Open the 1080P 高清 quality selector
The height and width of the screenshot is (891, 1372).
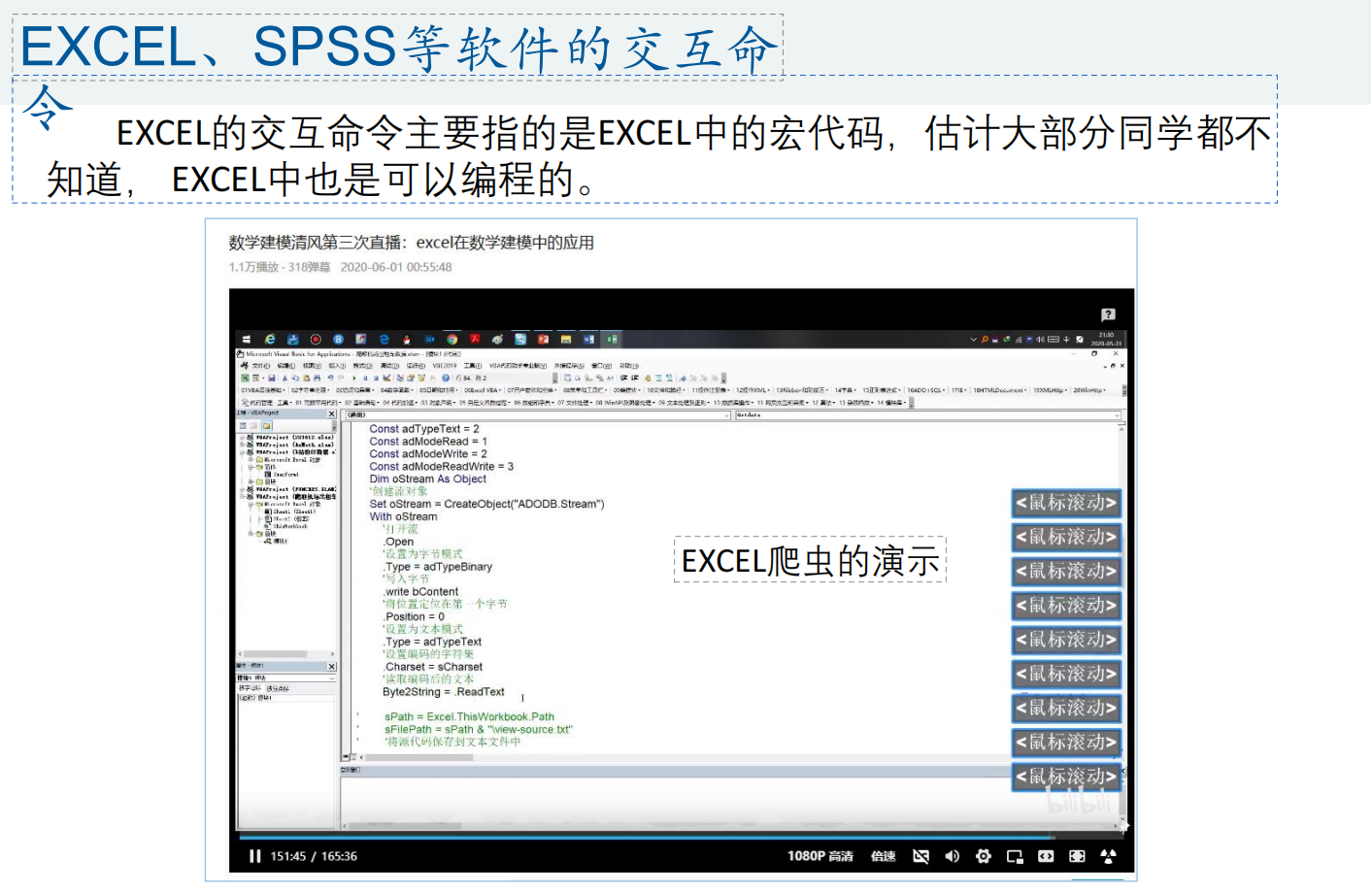click(x=820, y=856)
